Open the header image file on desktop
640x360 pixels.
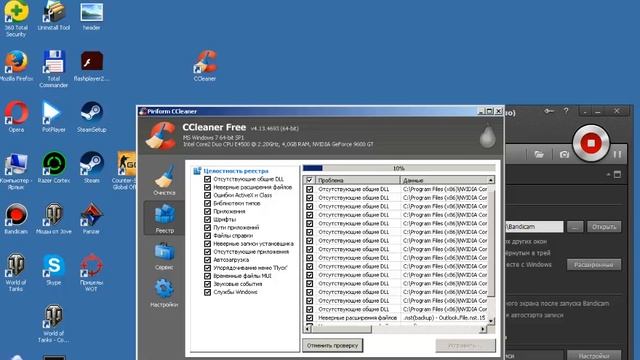click(x=91, y=16)
